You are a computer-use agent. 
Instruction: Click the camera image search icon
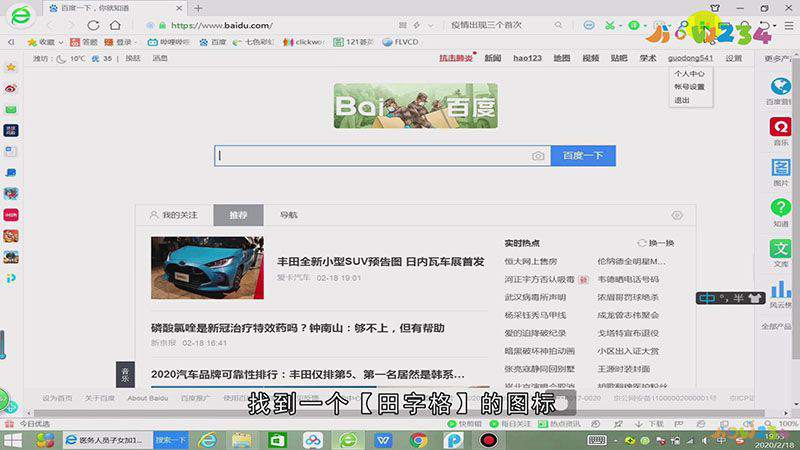[x=538, y=156]
